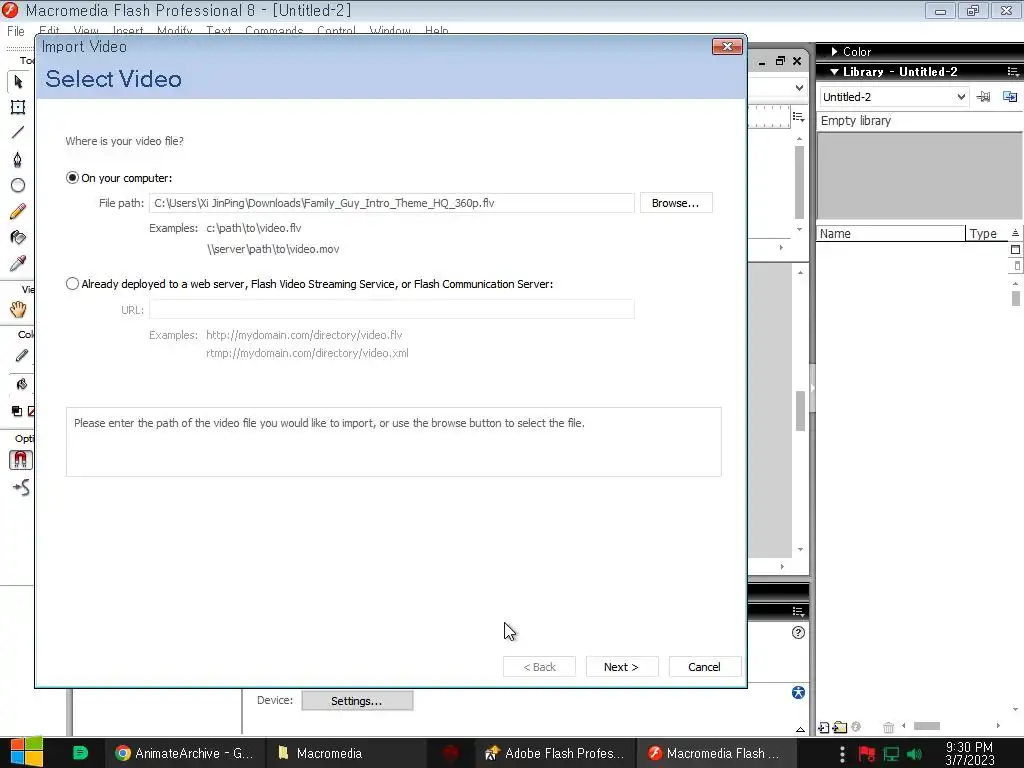Screen dimensions: 1024x768
Task: Toggle Snap to Objects magnet option
Action: click(20, 460)
